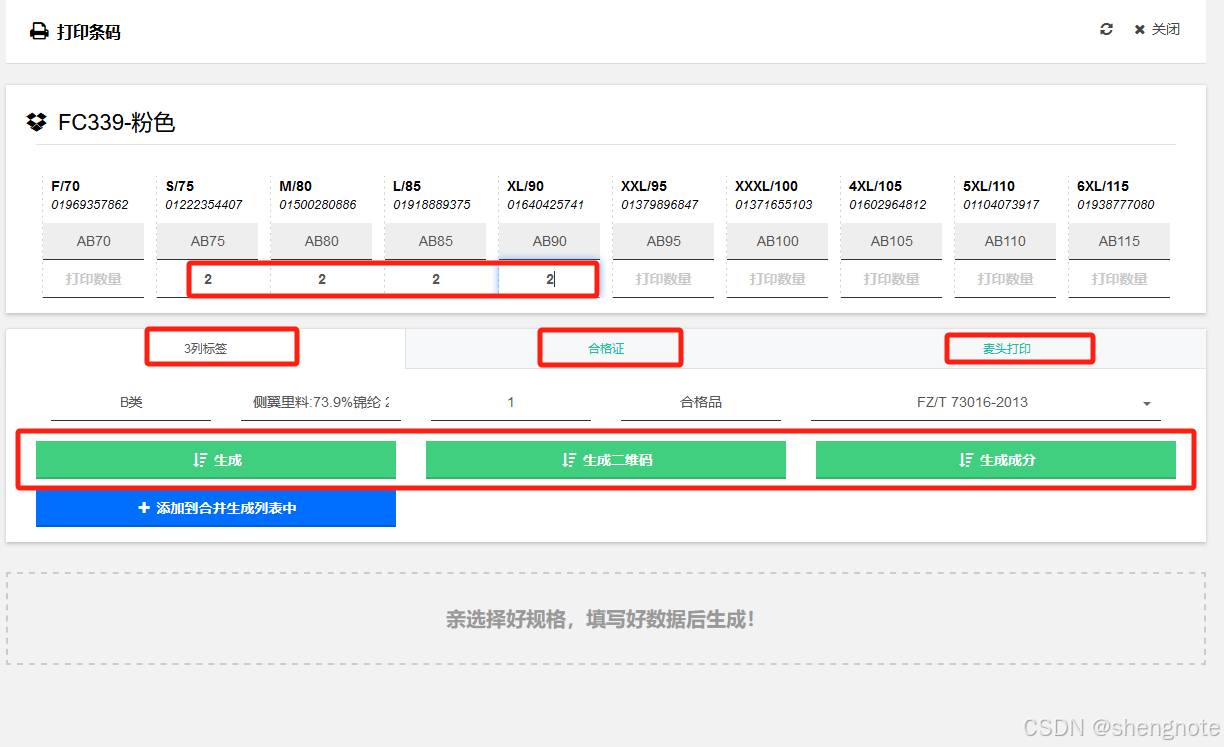Image resolution: width=1224 pixels, height=747 pixels.
Task: Switch to the 3列标签 tab
Action: tap(205, 349)
